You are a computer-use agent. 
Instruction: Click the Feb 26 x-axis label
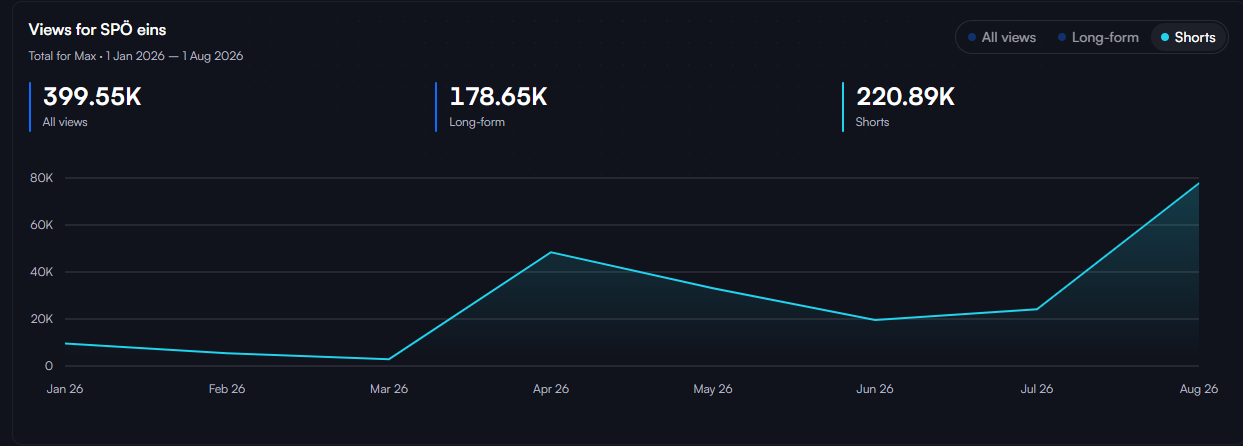pos(226,389)
